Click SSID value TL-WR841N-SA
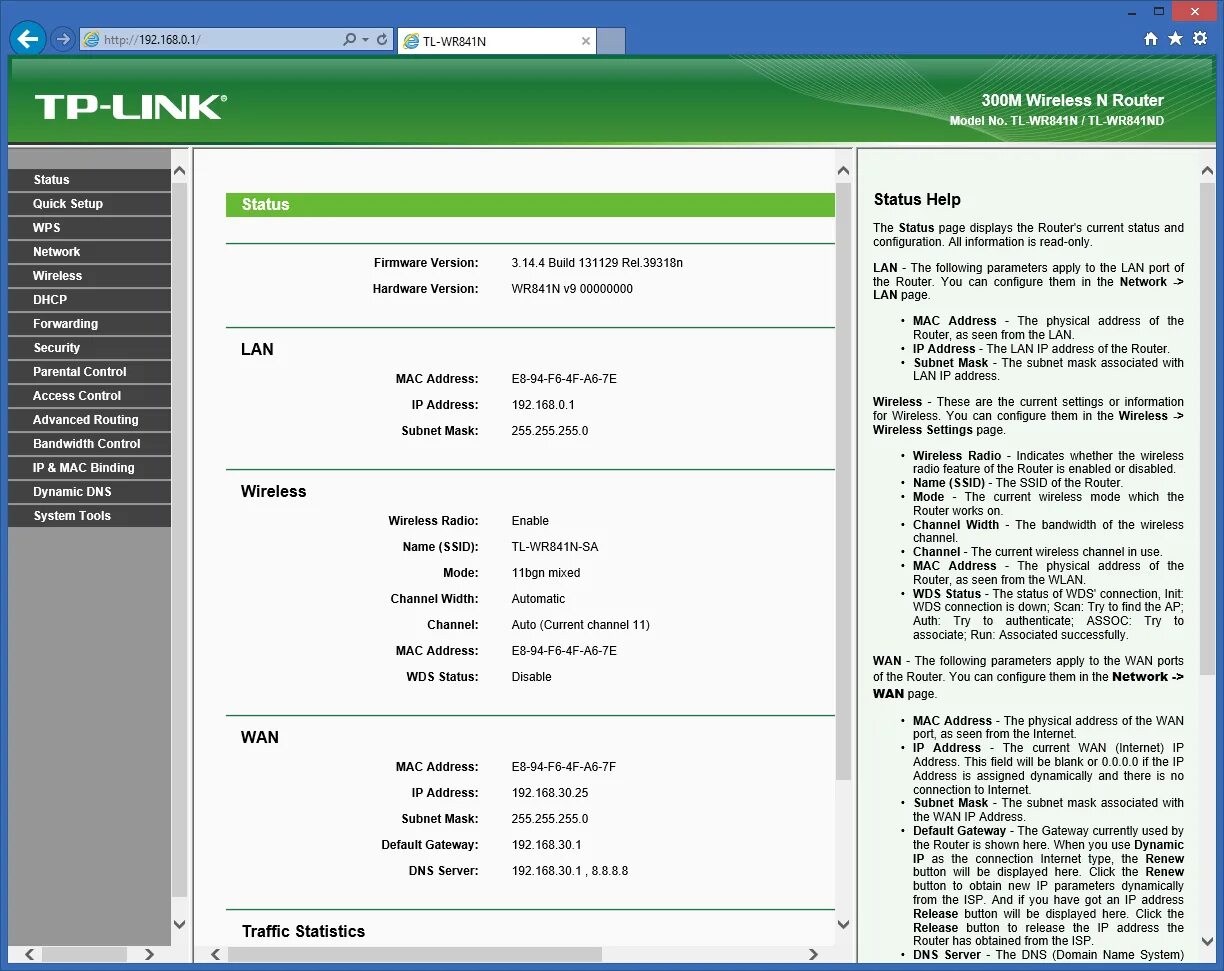Image resolution: width=1224 pixels, height=971 pixels. (555, 547)
